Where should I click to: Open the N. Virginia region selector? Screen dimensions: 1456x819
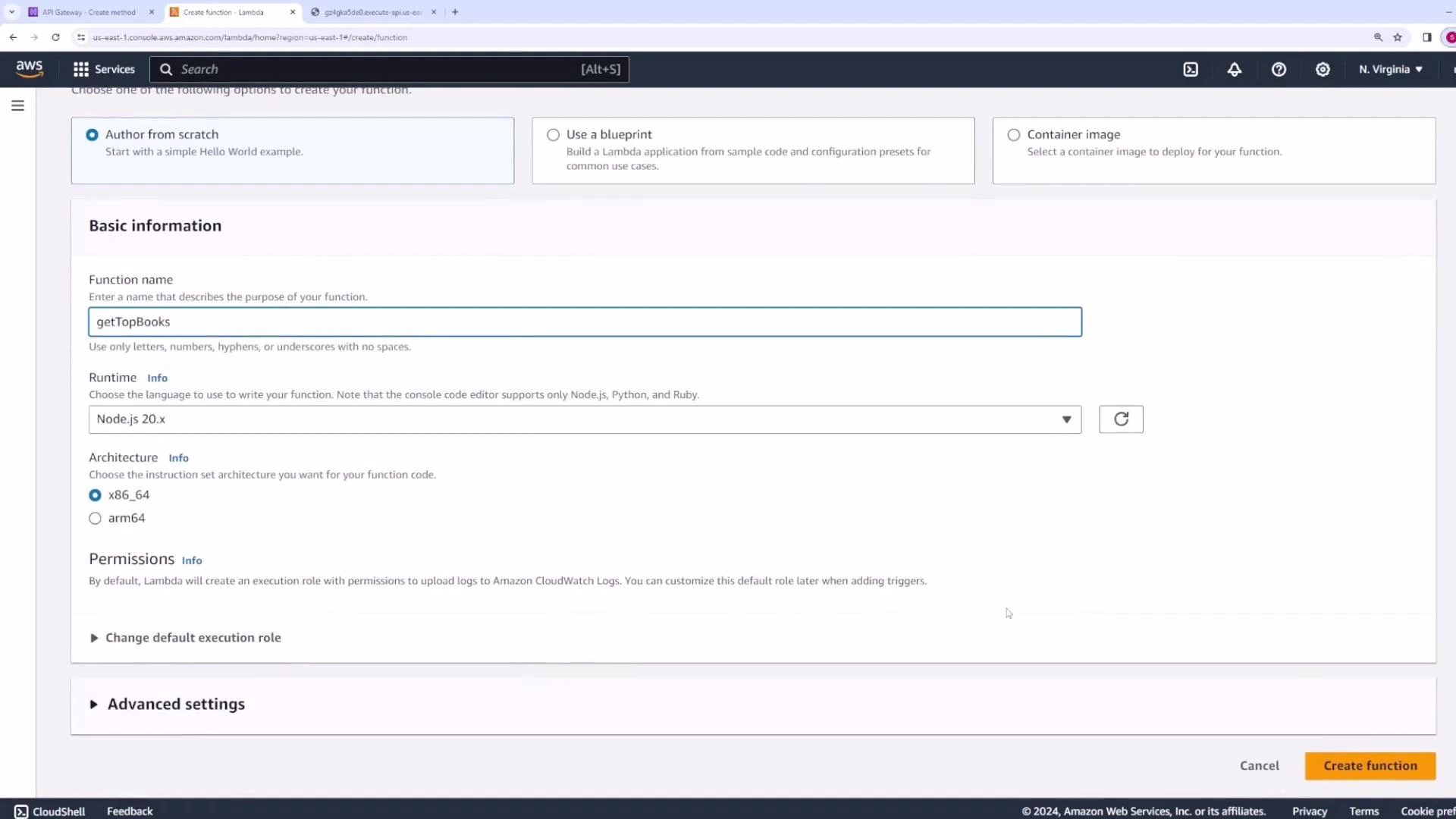tap(1389, 69)
